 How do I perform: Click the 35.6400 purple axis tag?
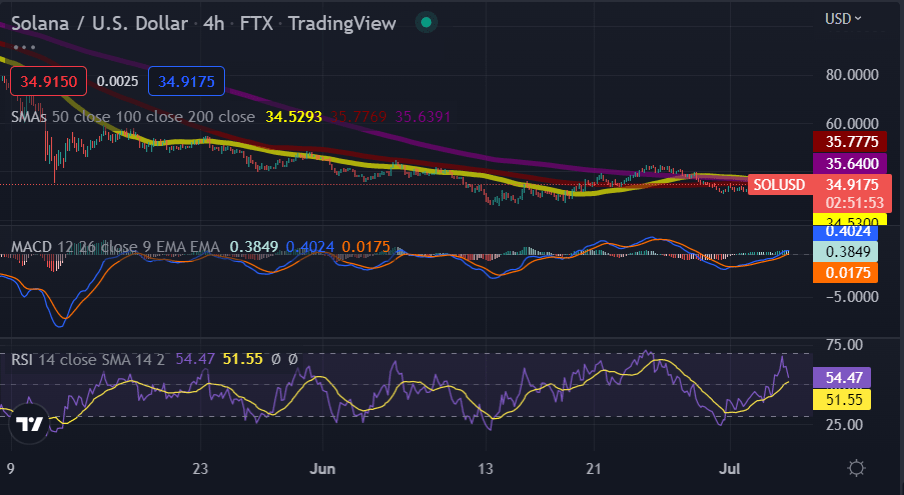850,164
